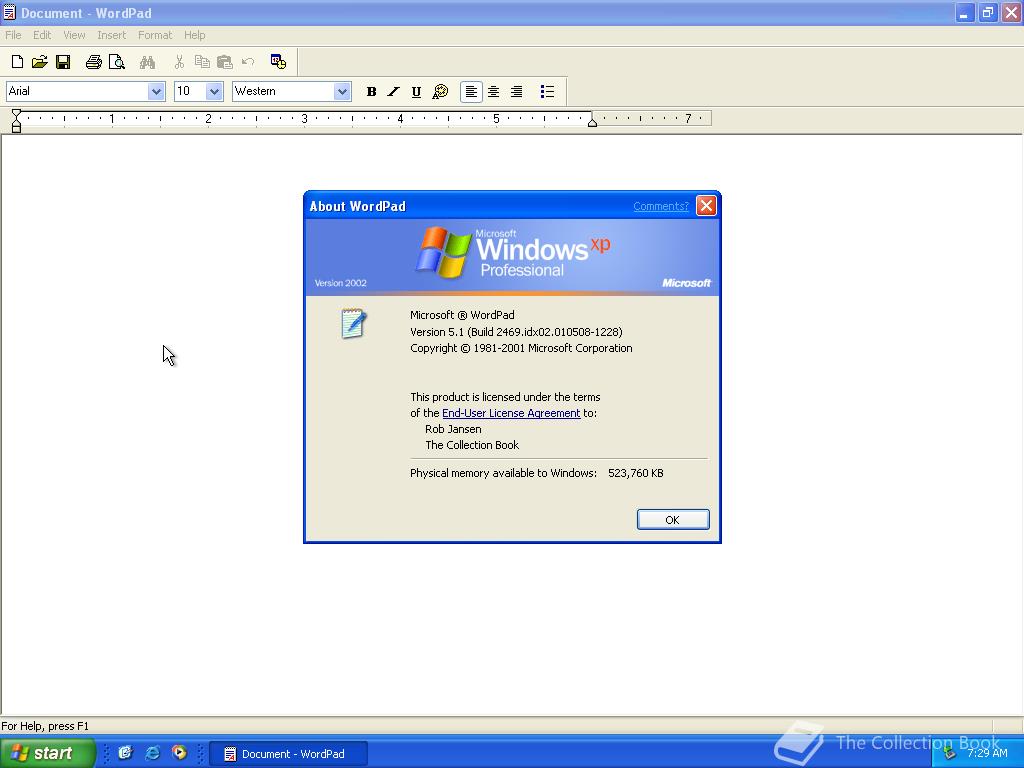
Task: Open the text Color palette icon
Action: 440,91
